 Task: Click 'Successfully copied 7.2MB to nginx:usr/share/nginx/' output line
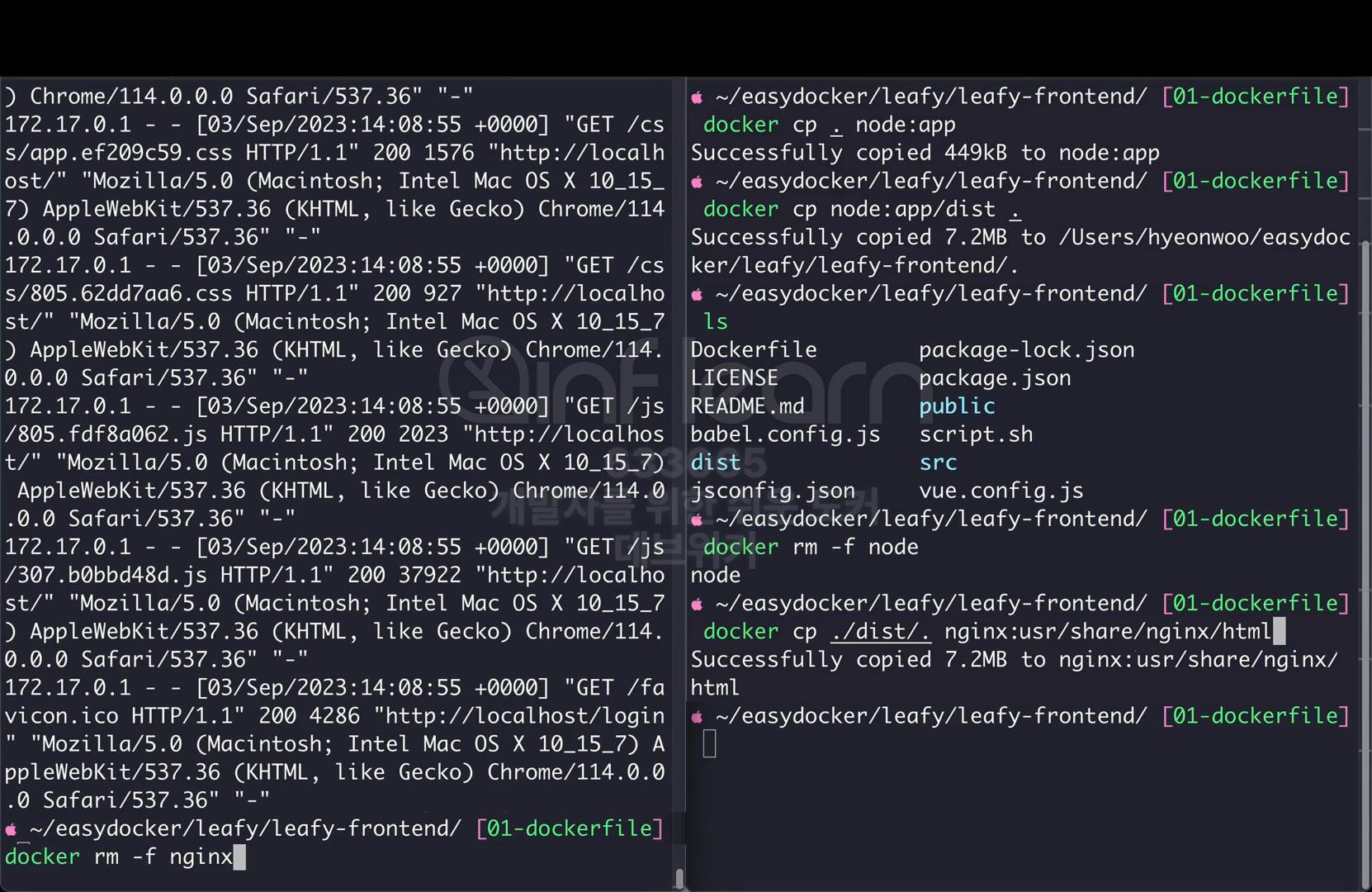(x=1015, y=660)
